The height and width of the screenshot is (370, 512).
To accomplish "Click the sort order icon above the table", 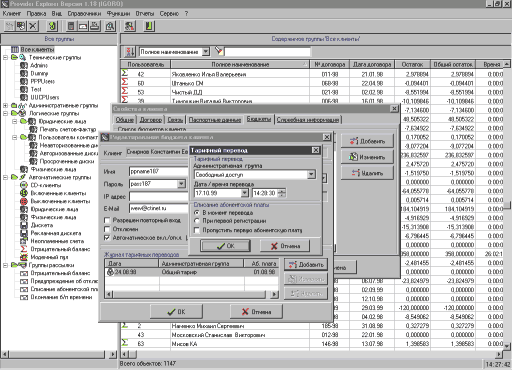I will [130, 52].
